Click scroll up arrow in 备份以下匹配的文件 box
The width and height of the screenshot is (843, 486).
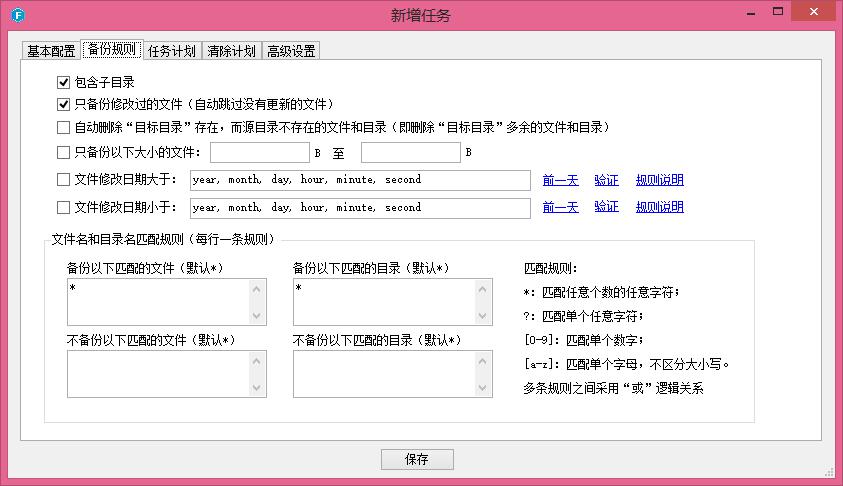tap(256, 289)
